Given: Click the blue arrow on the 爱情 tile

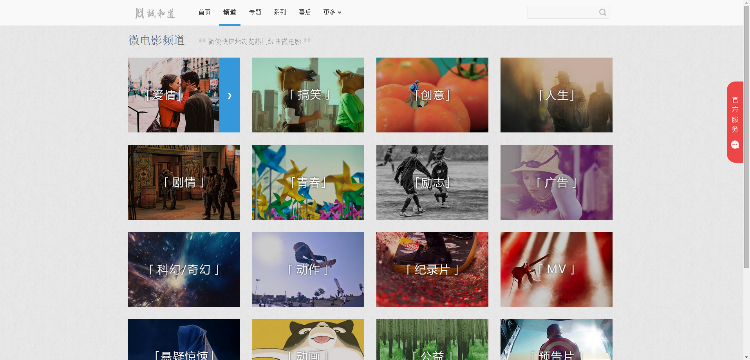Looking at the screenshot, I should 230,95.
